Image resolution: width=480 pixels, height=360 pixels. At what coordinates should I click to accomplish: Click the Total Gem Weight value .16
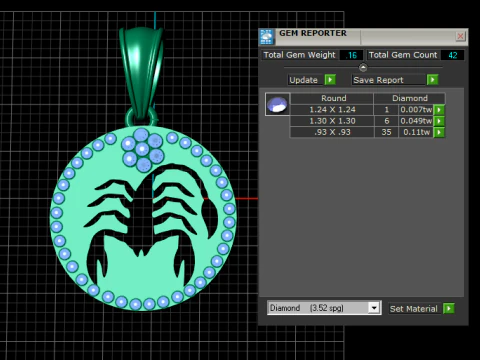351,55
